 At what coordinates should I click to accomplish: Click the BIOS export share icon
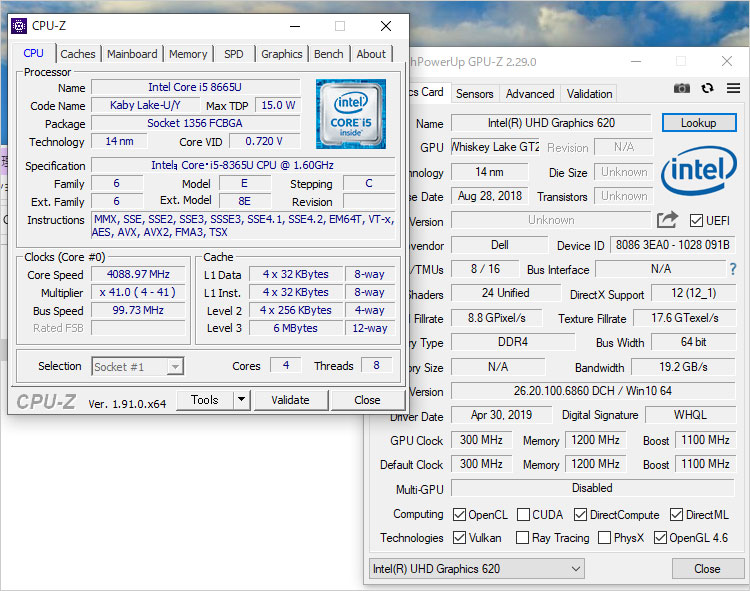click(667, 220)
